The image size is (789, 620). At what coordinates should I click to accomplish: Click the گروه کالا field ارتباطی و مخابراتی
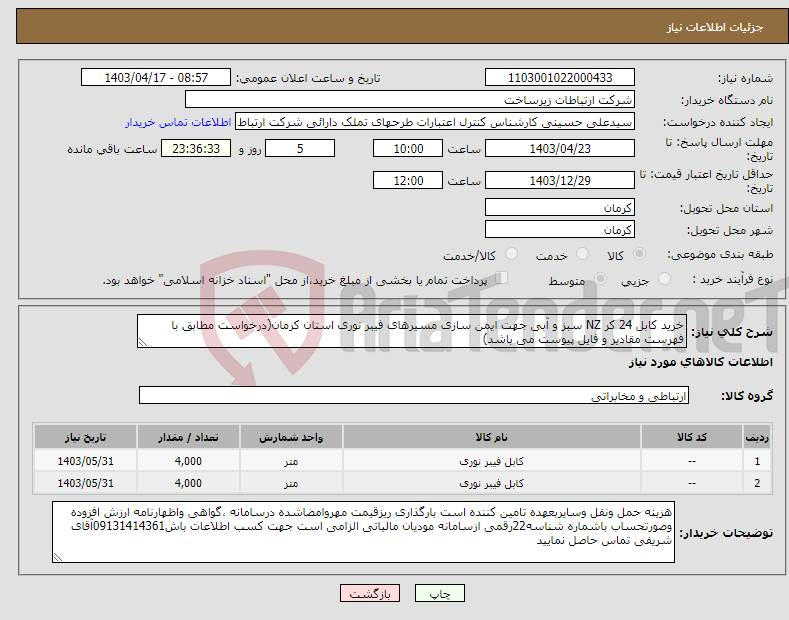coord(414,396)
